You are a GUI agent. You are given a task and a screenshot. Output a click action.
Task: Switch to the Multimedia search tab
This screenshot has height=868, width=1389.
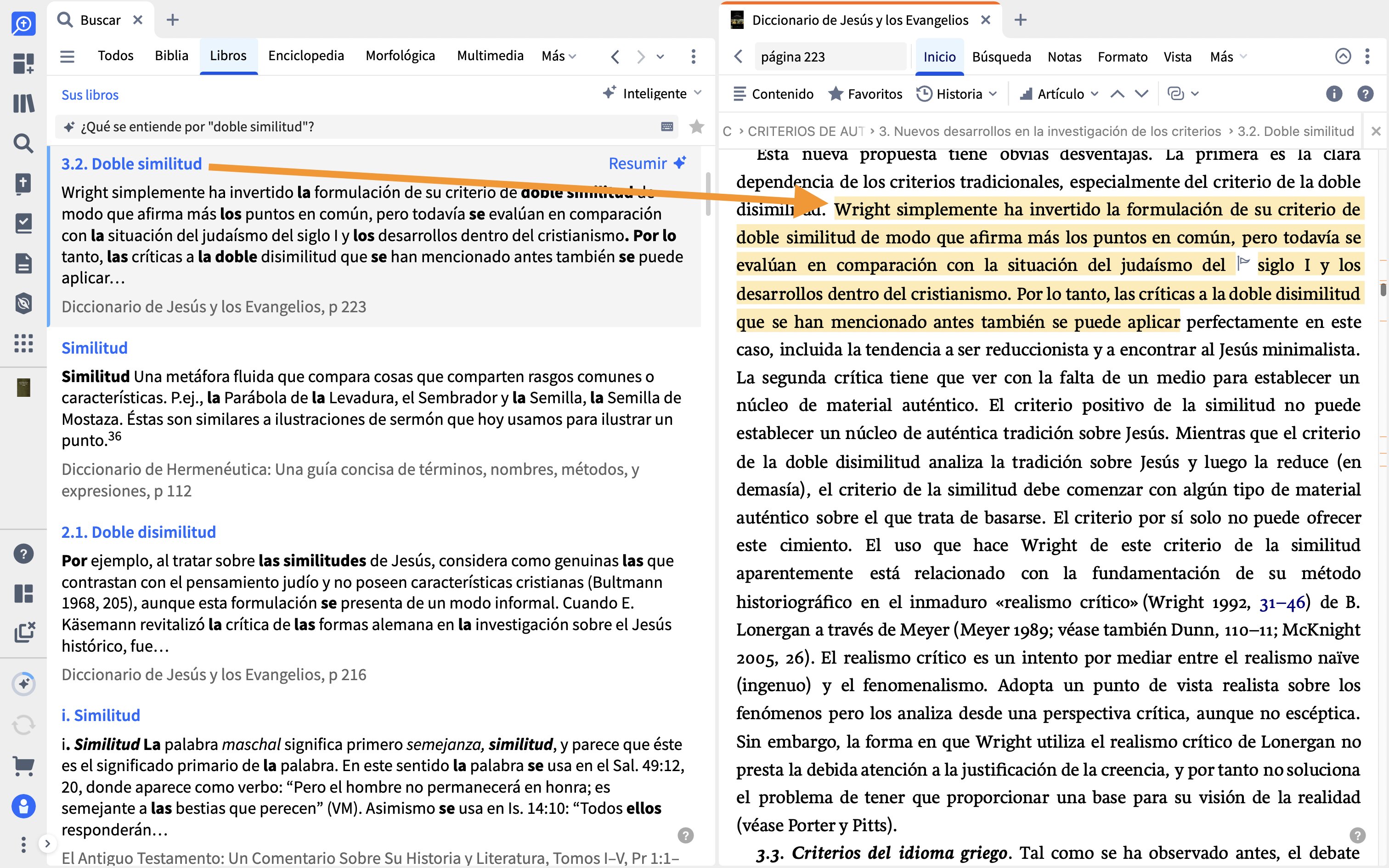coord(490,56)
